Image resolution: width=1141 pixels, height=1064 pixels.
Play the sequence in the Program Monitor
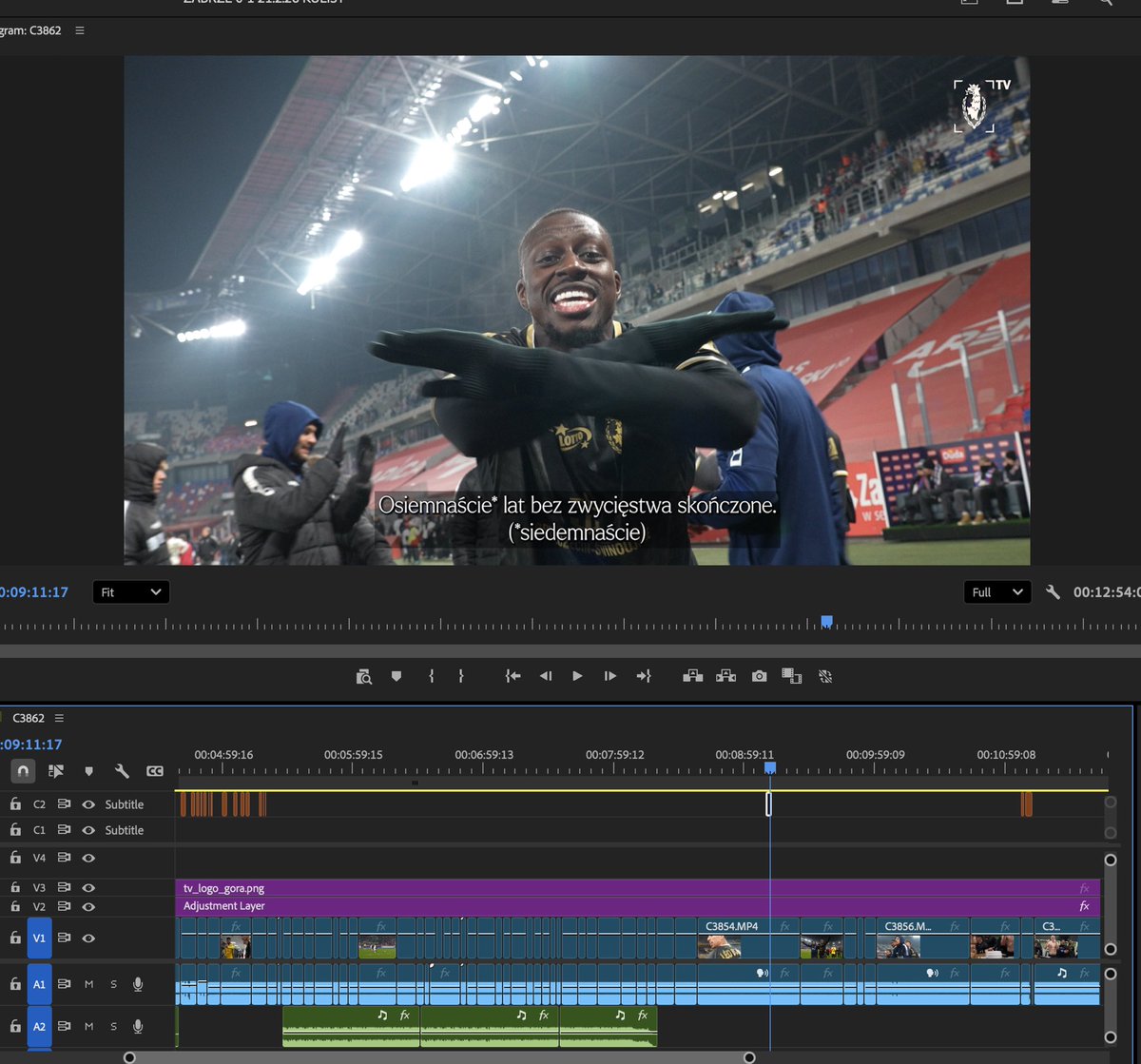tap(577, 676)
